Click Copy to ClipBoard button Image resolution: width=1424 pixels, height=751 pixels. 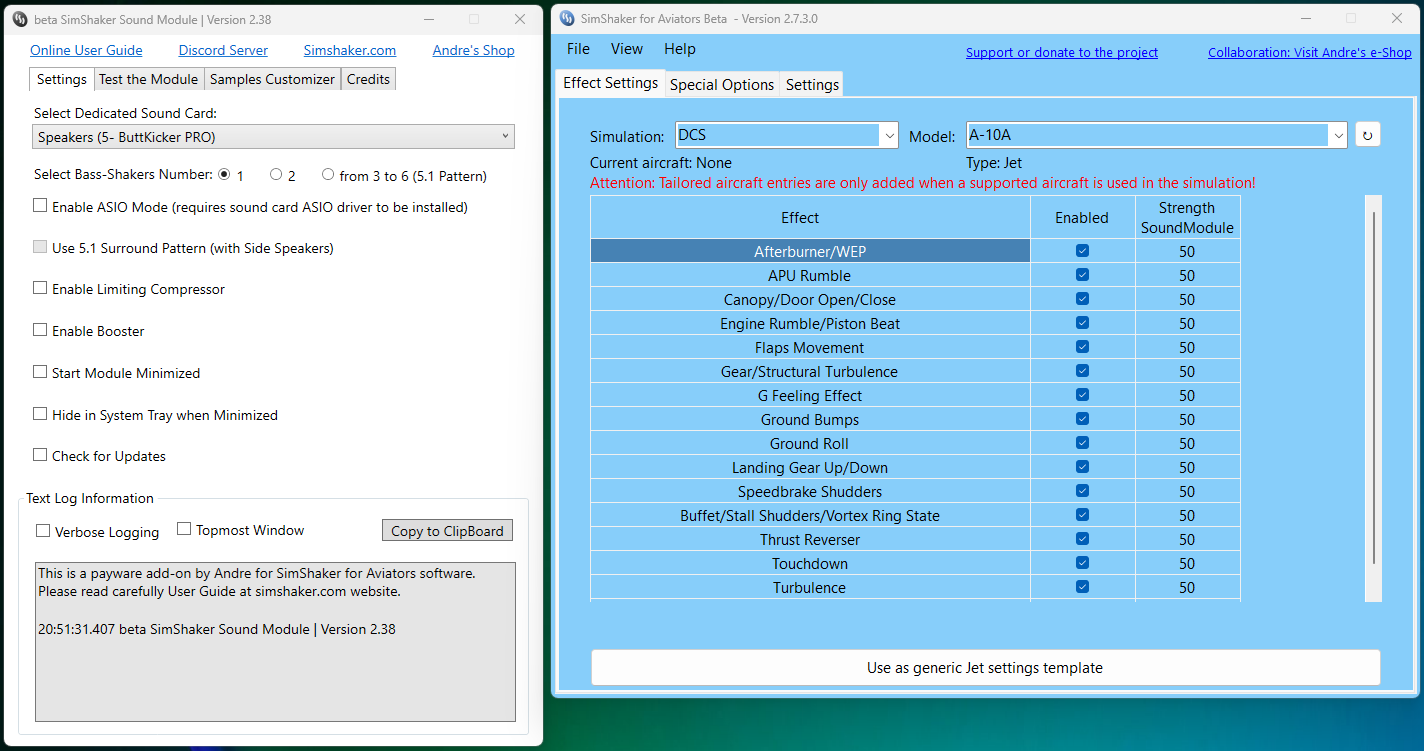(x=447, y=531)
